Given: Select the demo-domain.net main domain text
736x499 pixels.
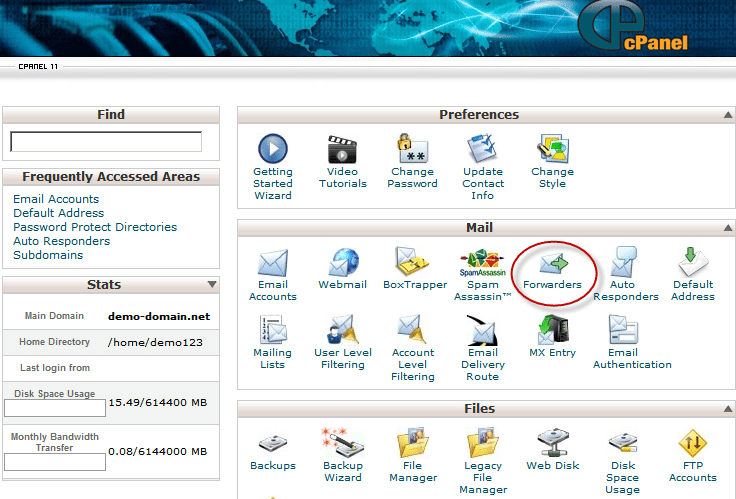Looking at the screenshot, I should pyautogui.click(x=159, y=316).
